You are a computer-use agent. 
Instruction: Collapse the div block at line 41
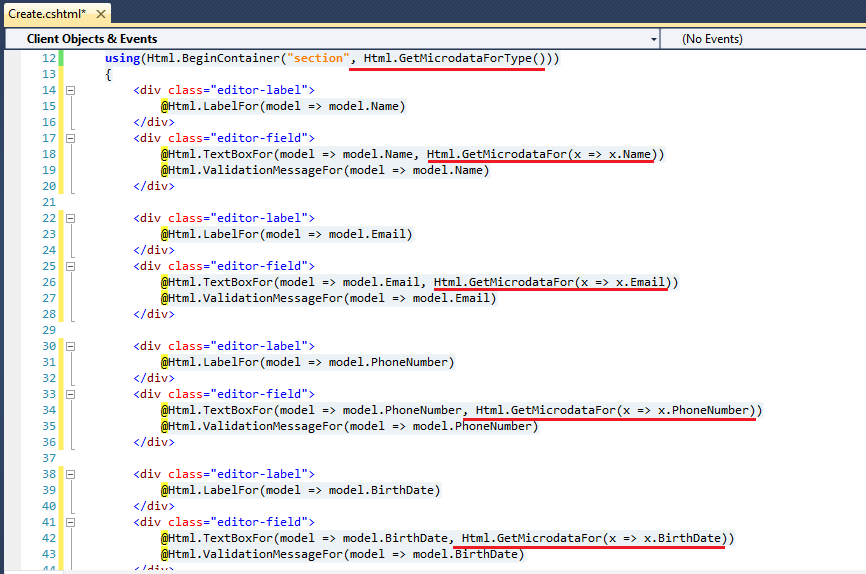click(x=71, y=522)
